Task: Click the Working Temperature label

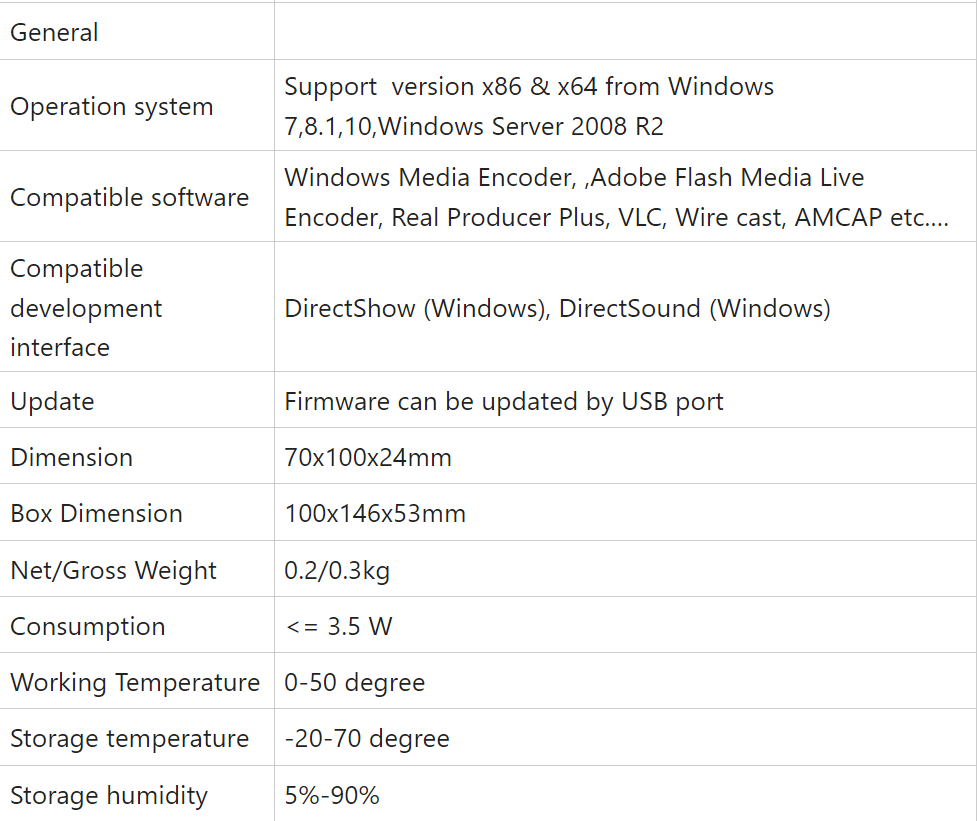Action: coord(135,682)
